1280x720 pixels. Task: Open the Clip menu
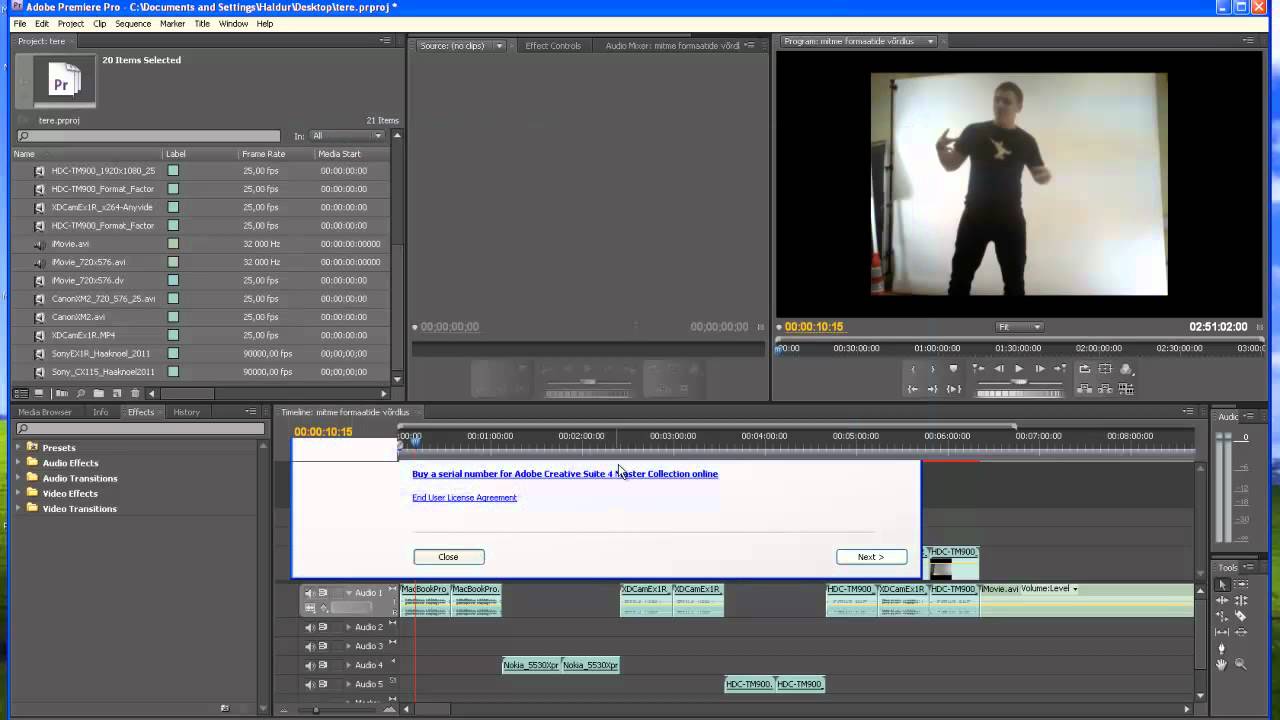pyautogui.click(x=99, y=23)
